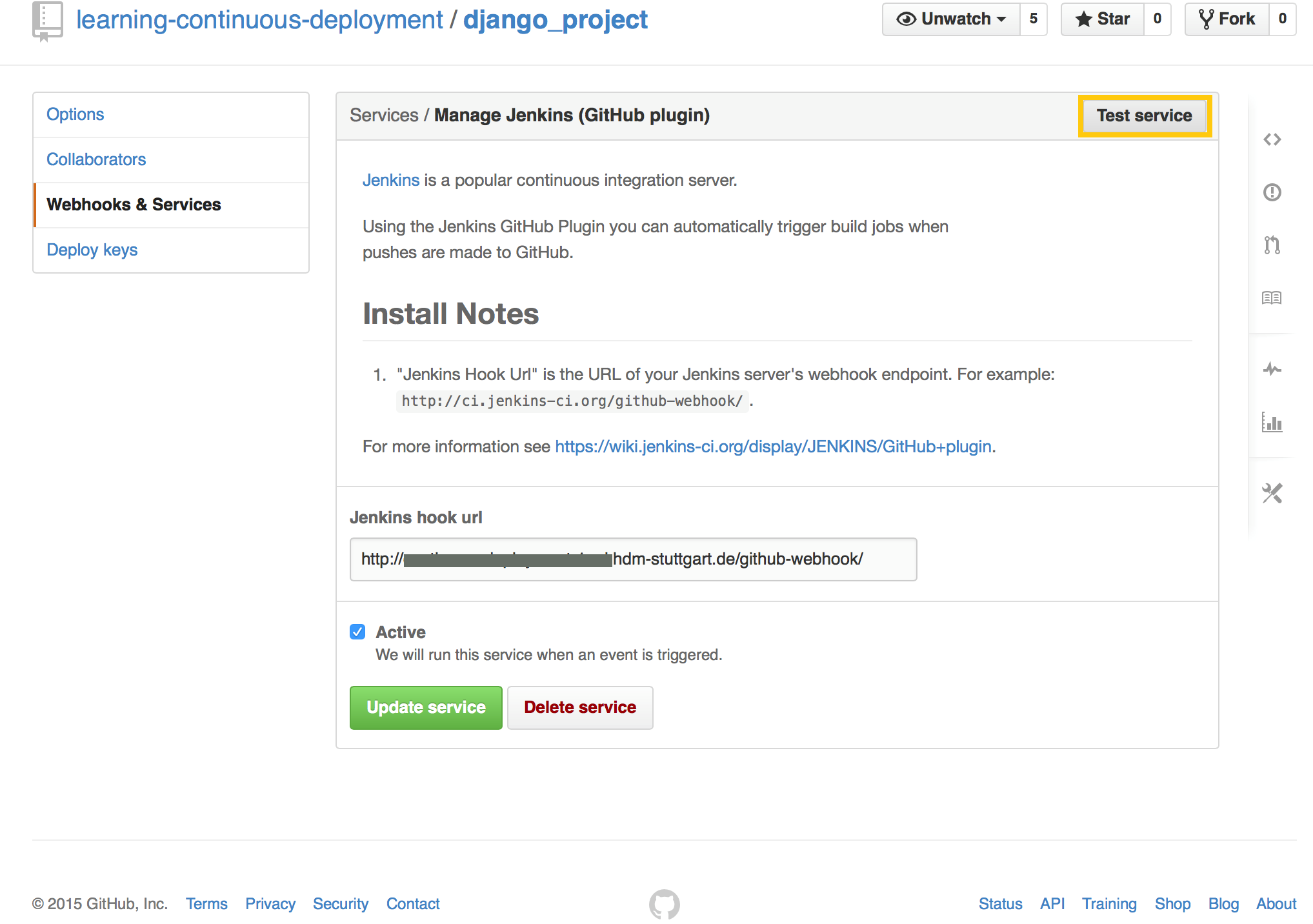Open the Code icon in right sidebar

pos(1272,139)
